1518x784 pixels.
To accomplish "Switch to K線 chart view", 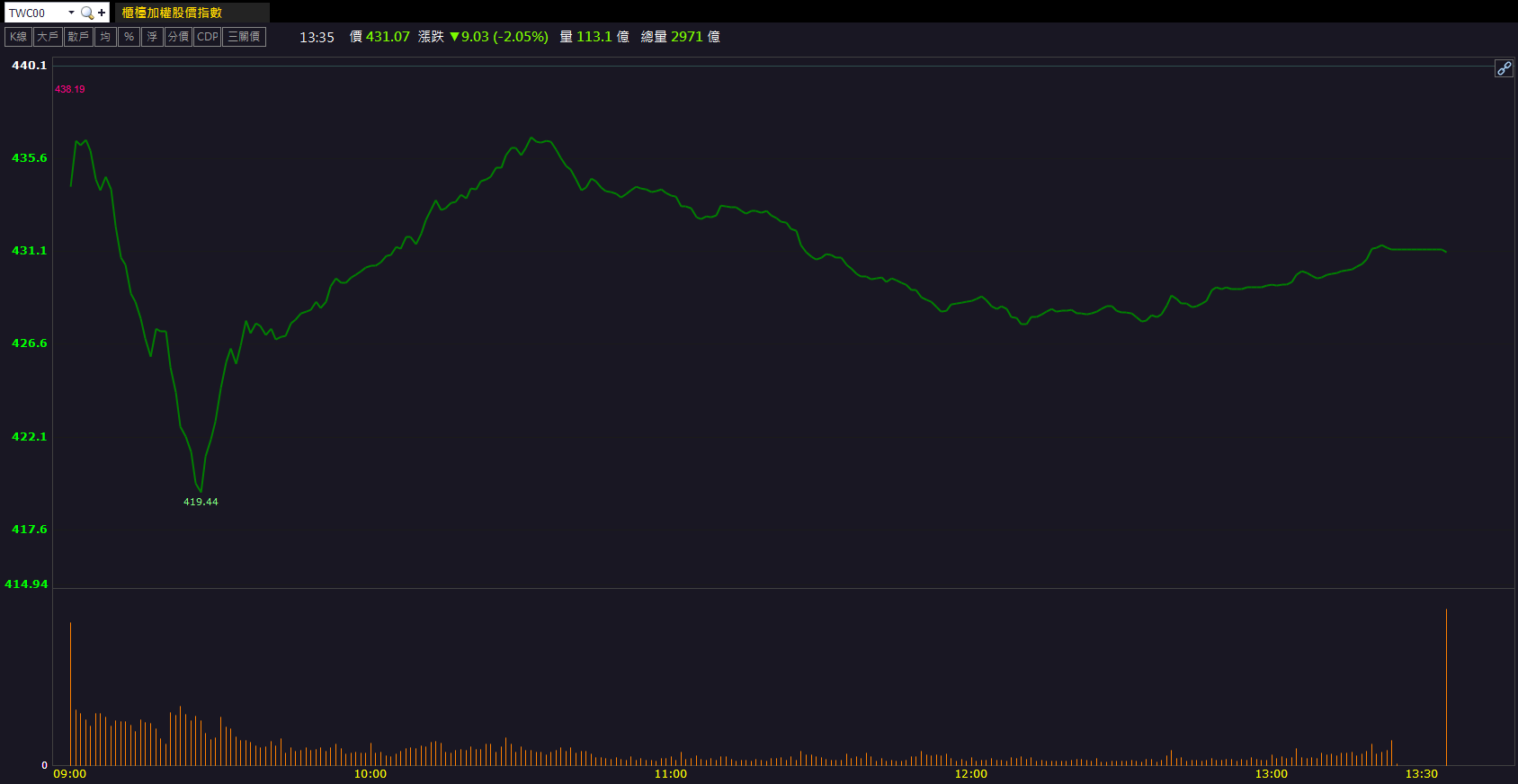I will [19, 37].
